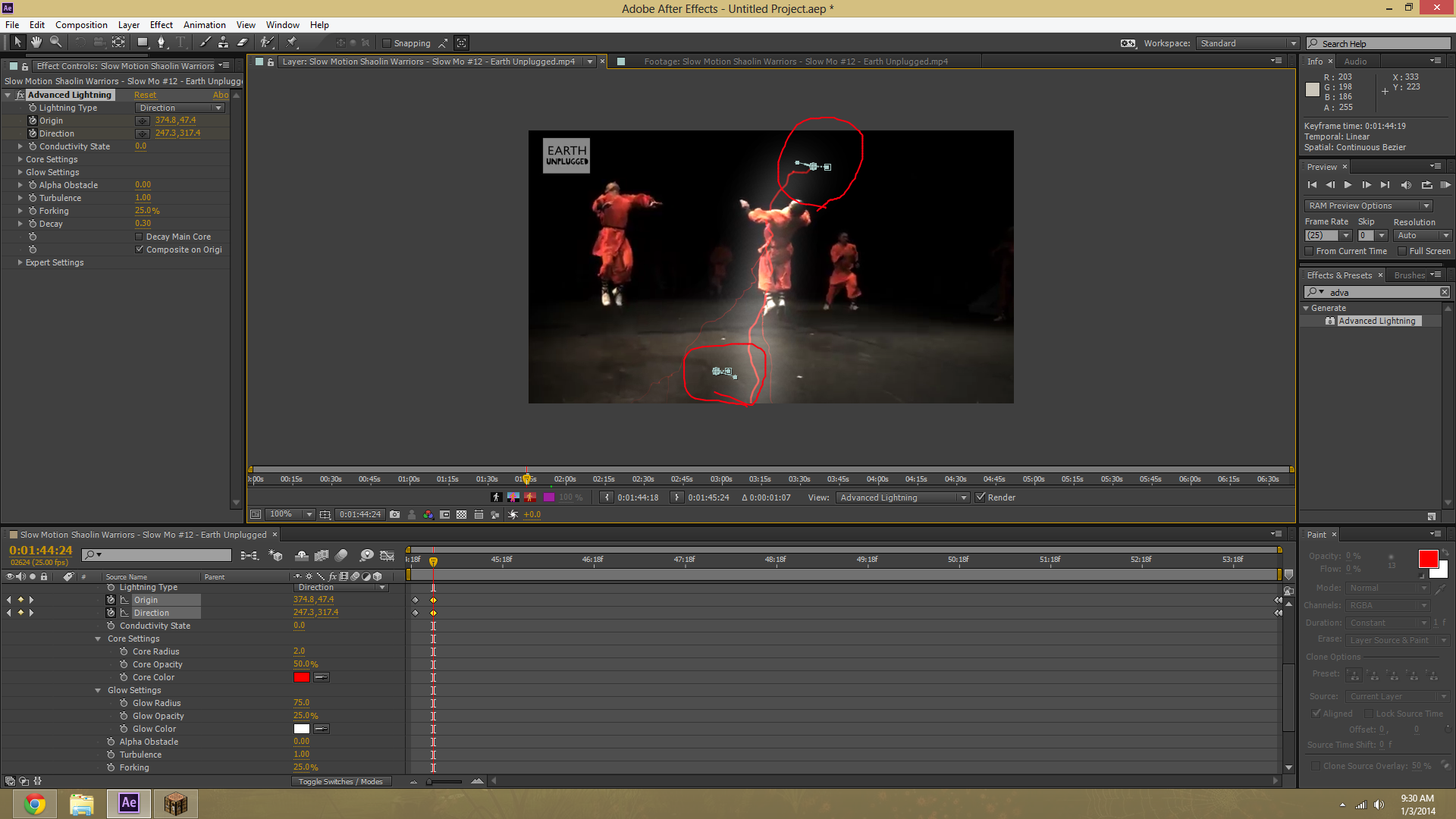This screenshot has height=819, width=1456.
Task: Toggle Direction stopwatch in Effect Controls
Action: tap(33, 133)
